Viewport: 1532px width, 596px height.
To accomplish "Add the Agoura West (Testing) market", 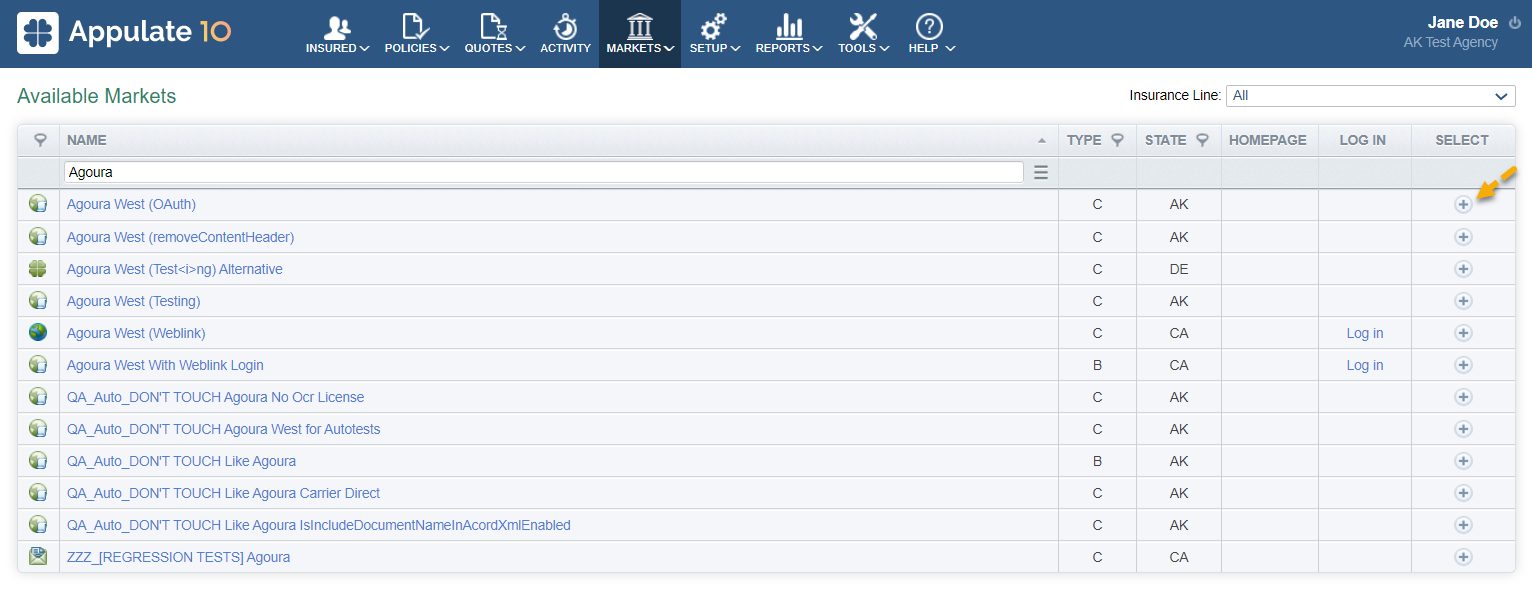I will point(1463,301).
